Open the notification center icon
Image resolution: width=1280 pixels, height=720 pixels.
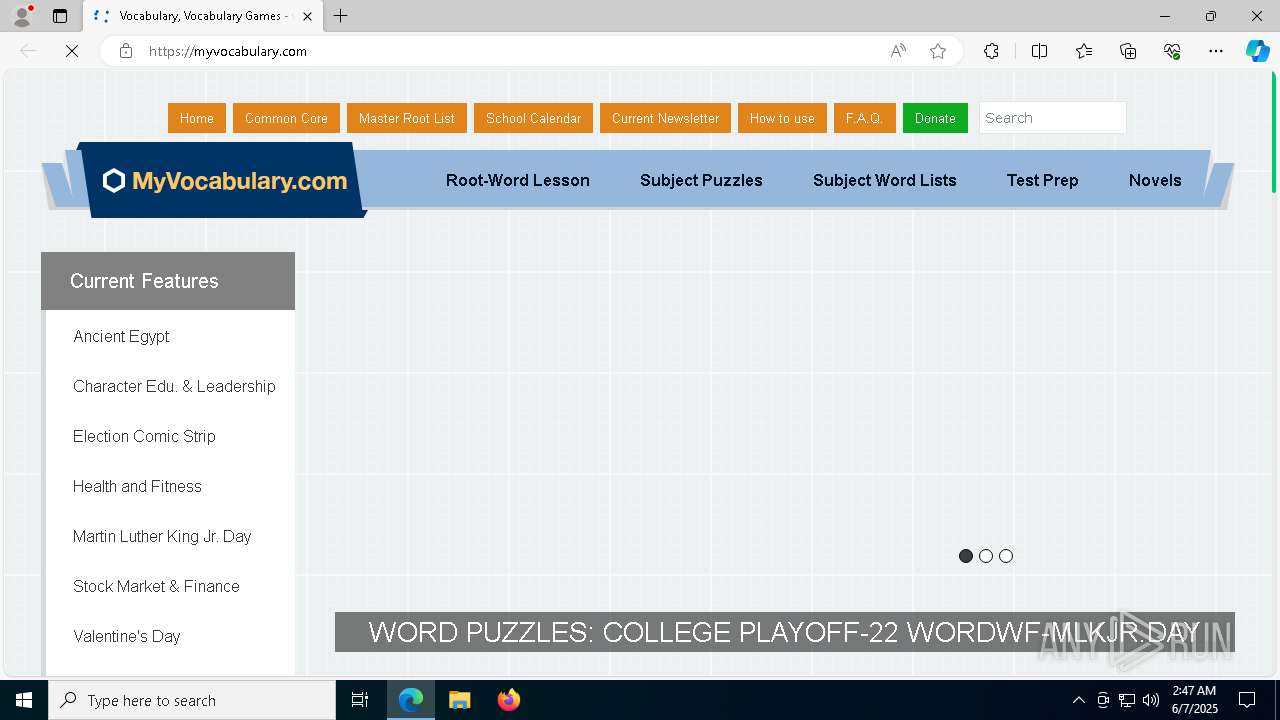coord(1247,700)
